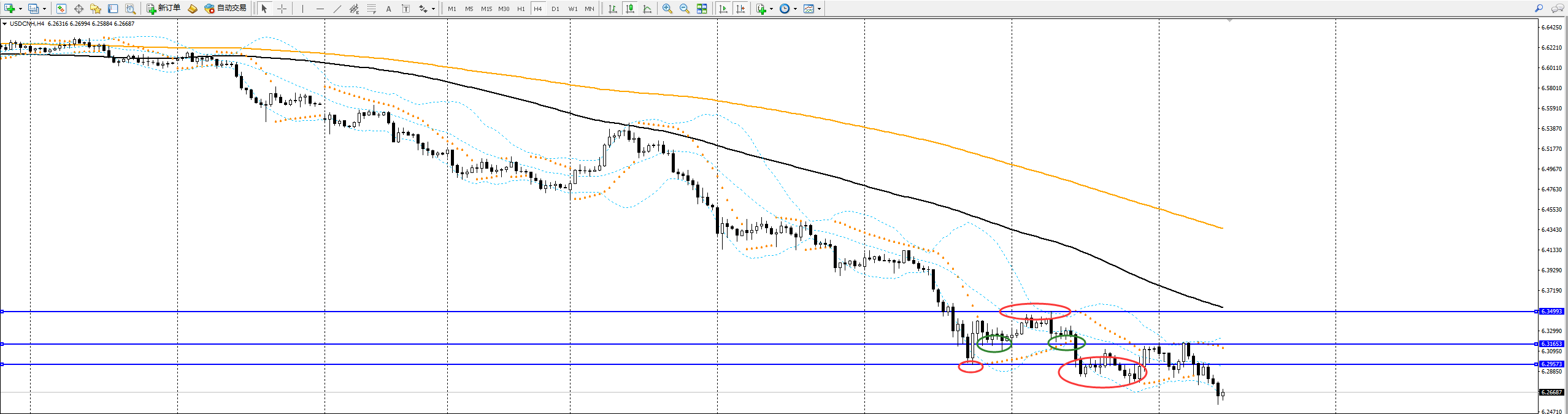This screenshot has height=414, width=1568.
Task: Open the indicators list dropdown arrow
Action: click(x=771, y=9)
